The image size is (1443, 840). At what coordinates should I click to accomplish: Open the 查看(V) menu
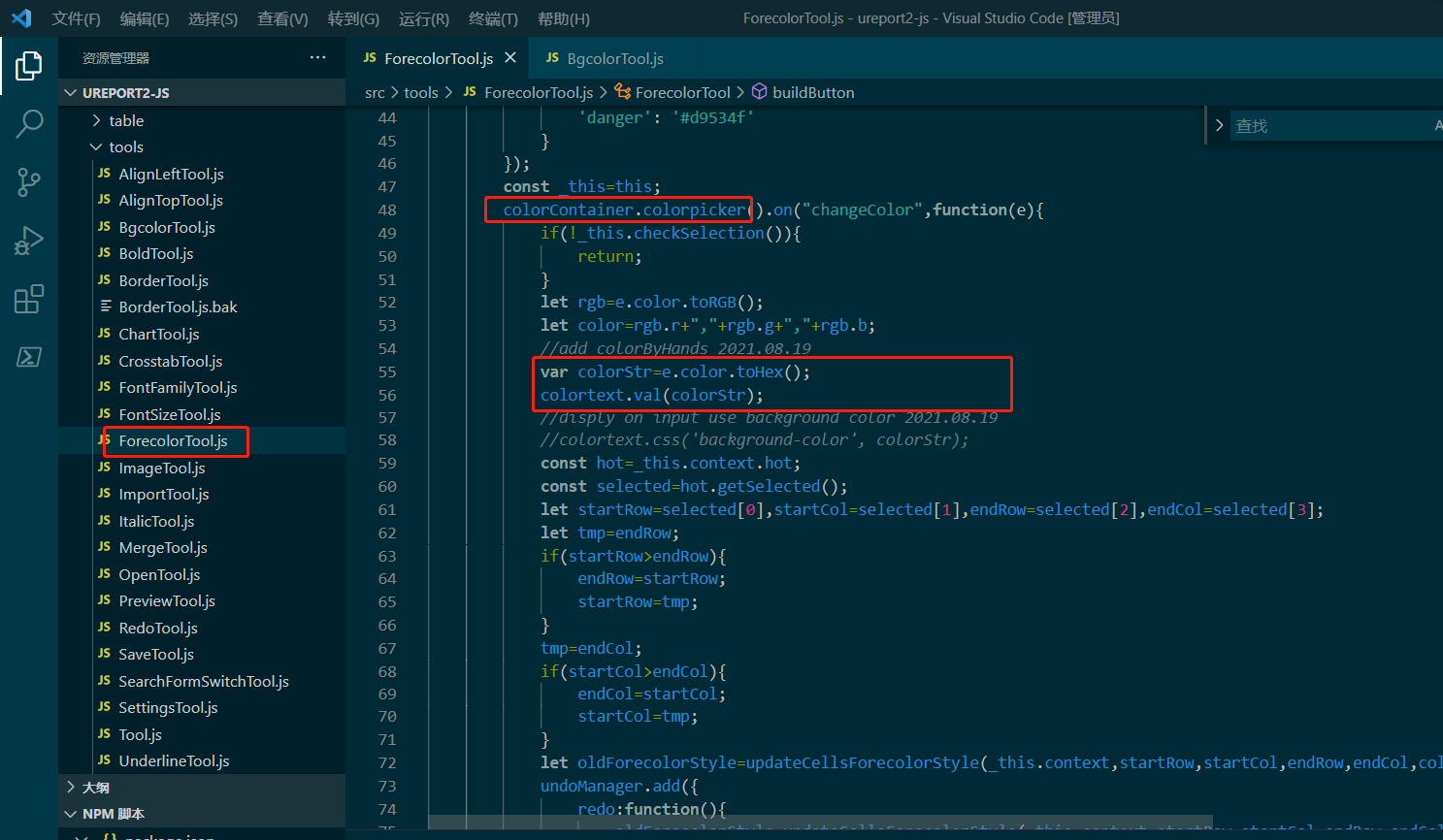click(x=282, y=18)
